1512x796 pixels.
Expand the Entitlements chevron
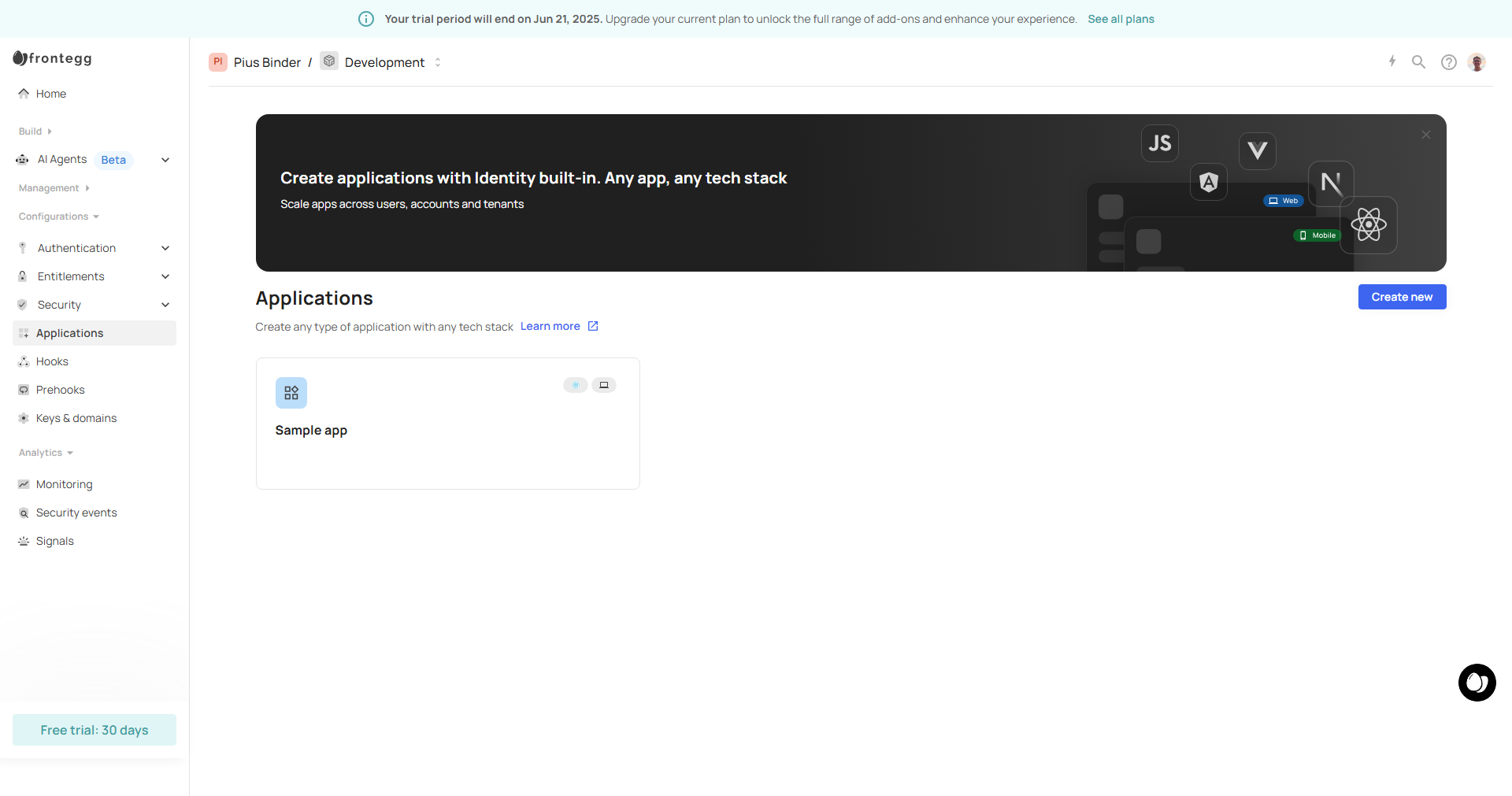pos(165,276)
